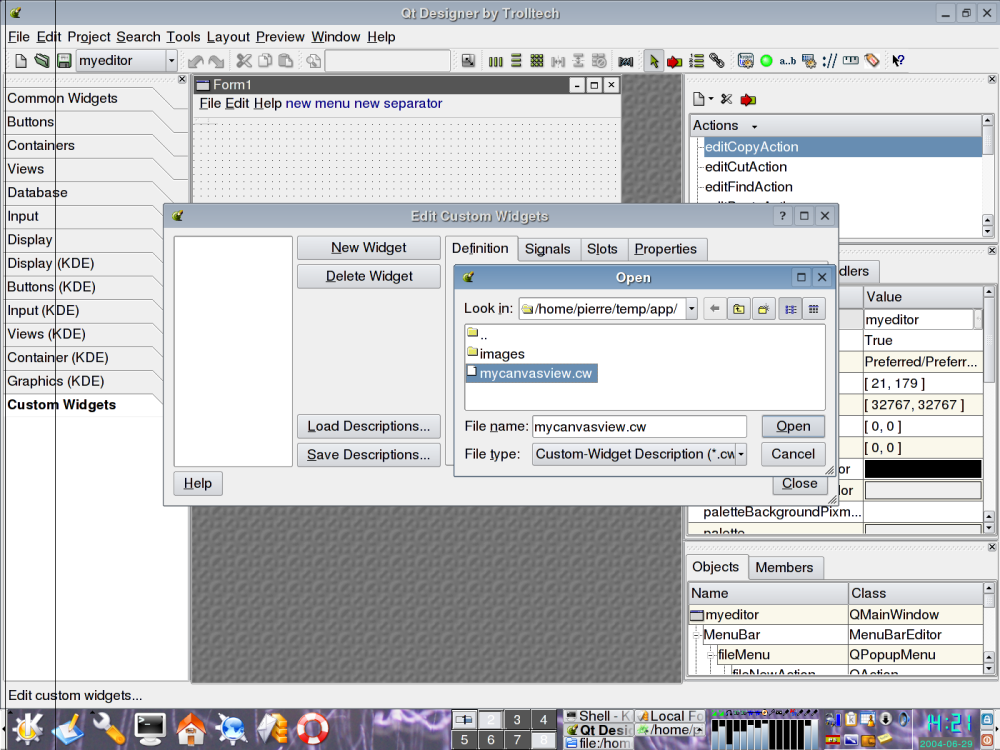The width and height of the screenshot is (1000, 750).
Task: Create new folder in Open dialog
Action: click(763, 309)
